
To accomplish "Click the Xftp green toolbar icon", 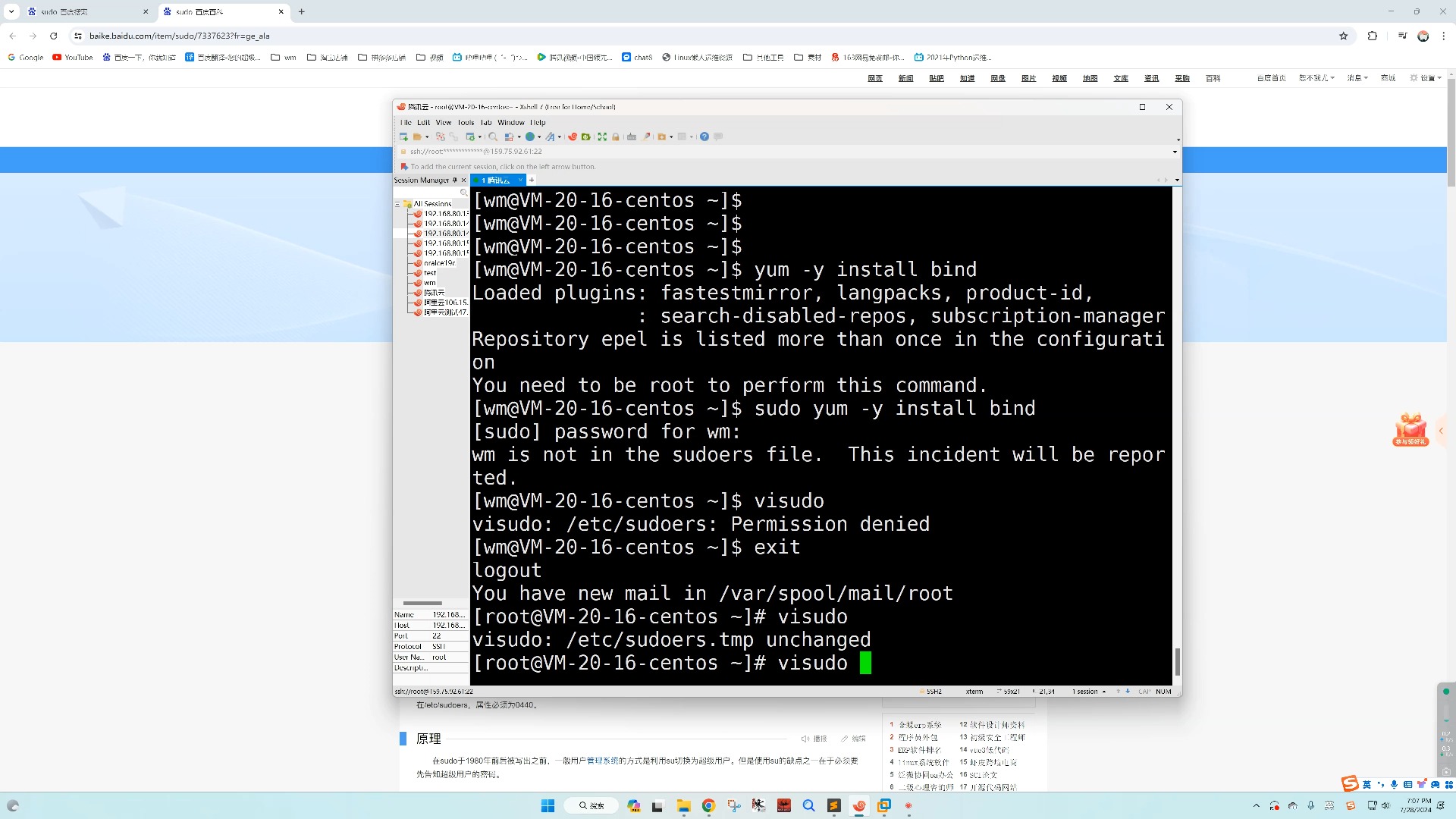I will 585,136.
